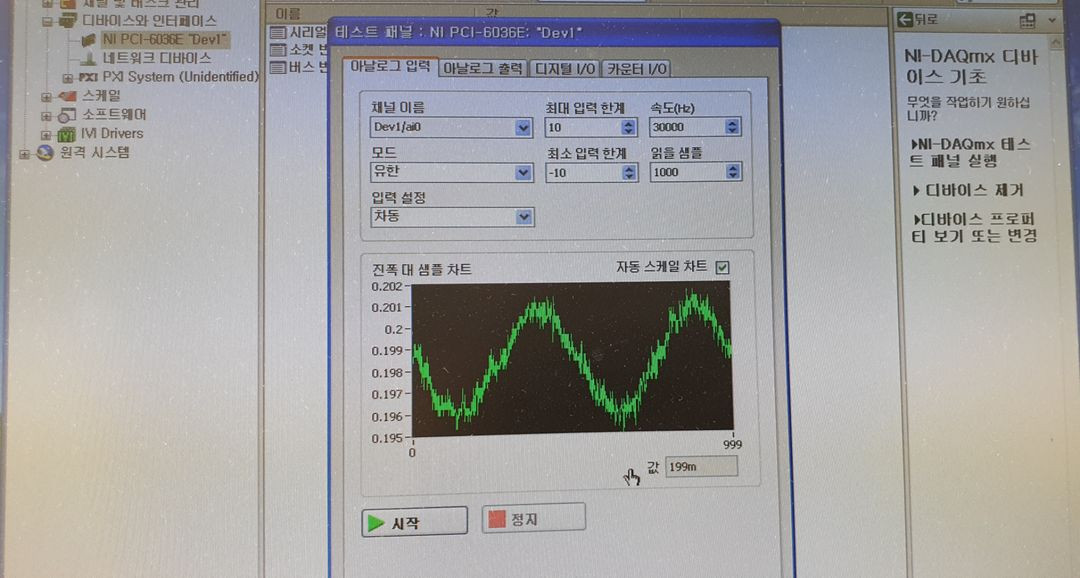Select the 스케일 (scales) tree icon
Image resolution: width=1080 pixels, height=578 pixels.
click(69, 96)
